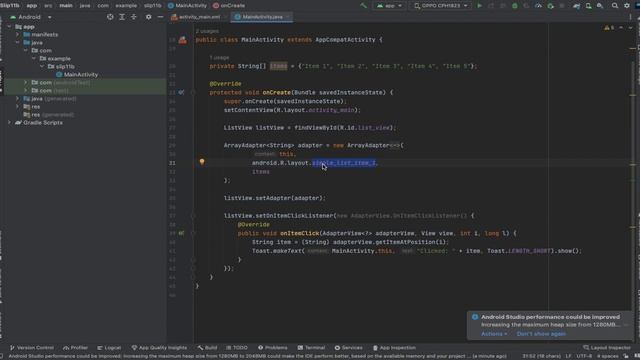Click the 31:52 cursor position in status bar
Image resolution: width=640 pixels, height=360 pixels.
tap(541, 356)
